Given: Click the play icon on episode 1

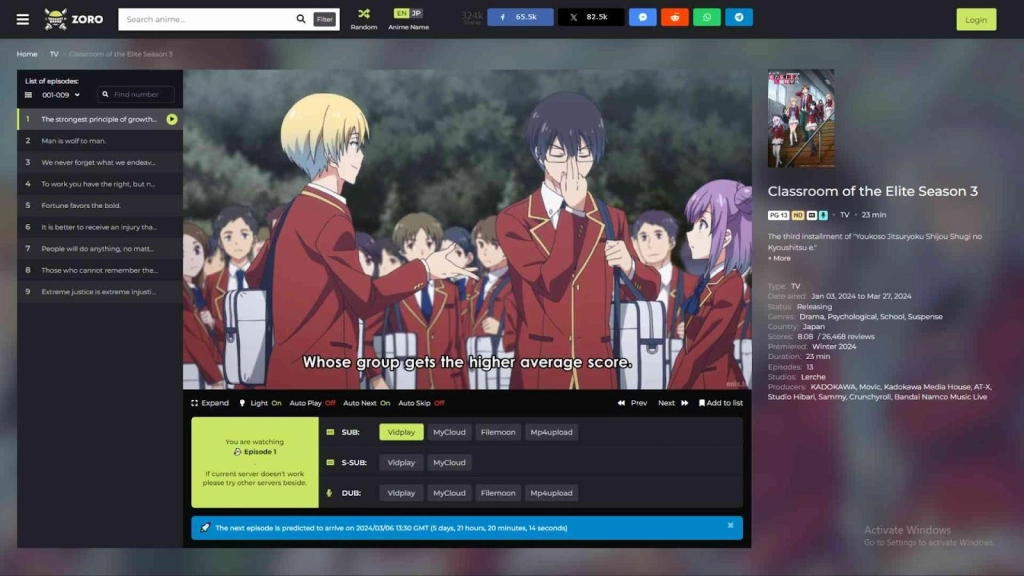Looking at the screenshot, I should [x=172, y=120].
